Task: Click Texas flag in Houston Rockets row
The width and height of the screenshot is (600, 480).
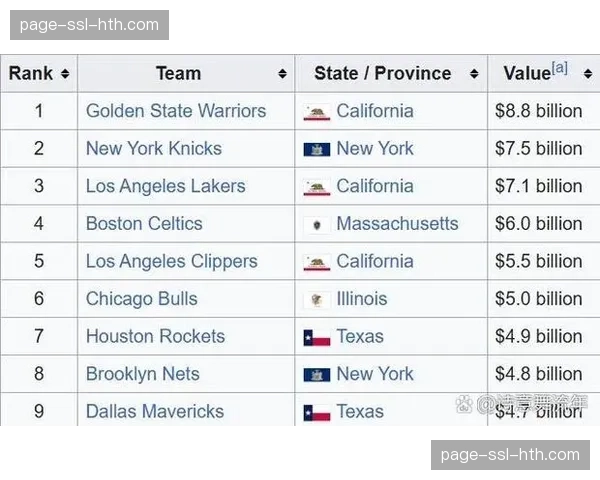Action: click(317, 337)
